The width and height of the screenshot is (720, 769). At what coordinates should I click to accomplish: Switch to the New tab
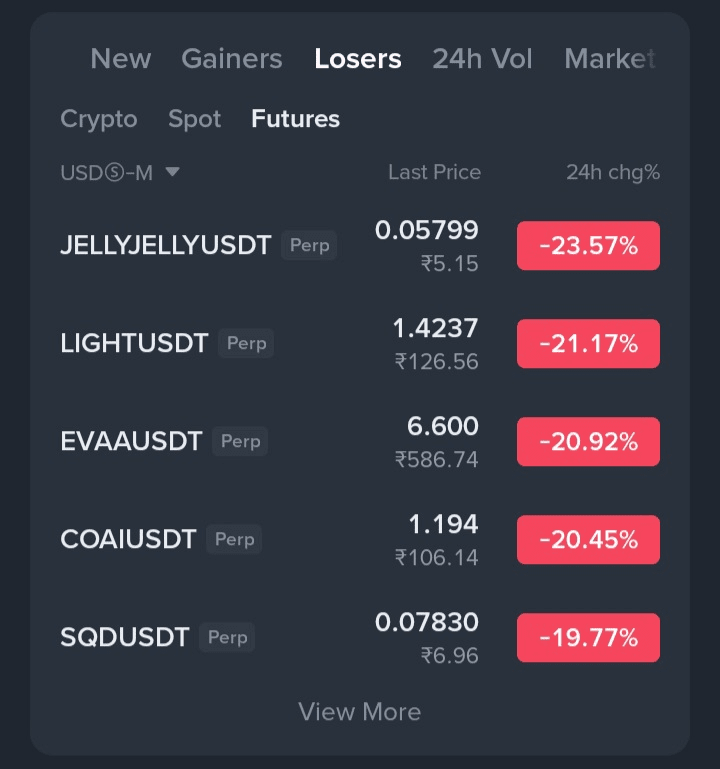121,58
